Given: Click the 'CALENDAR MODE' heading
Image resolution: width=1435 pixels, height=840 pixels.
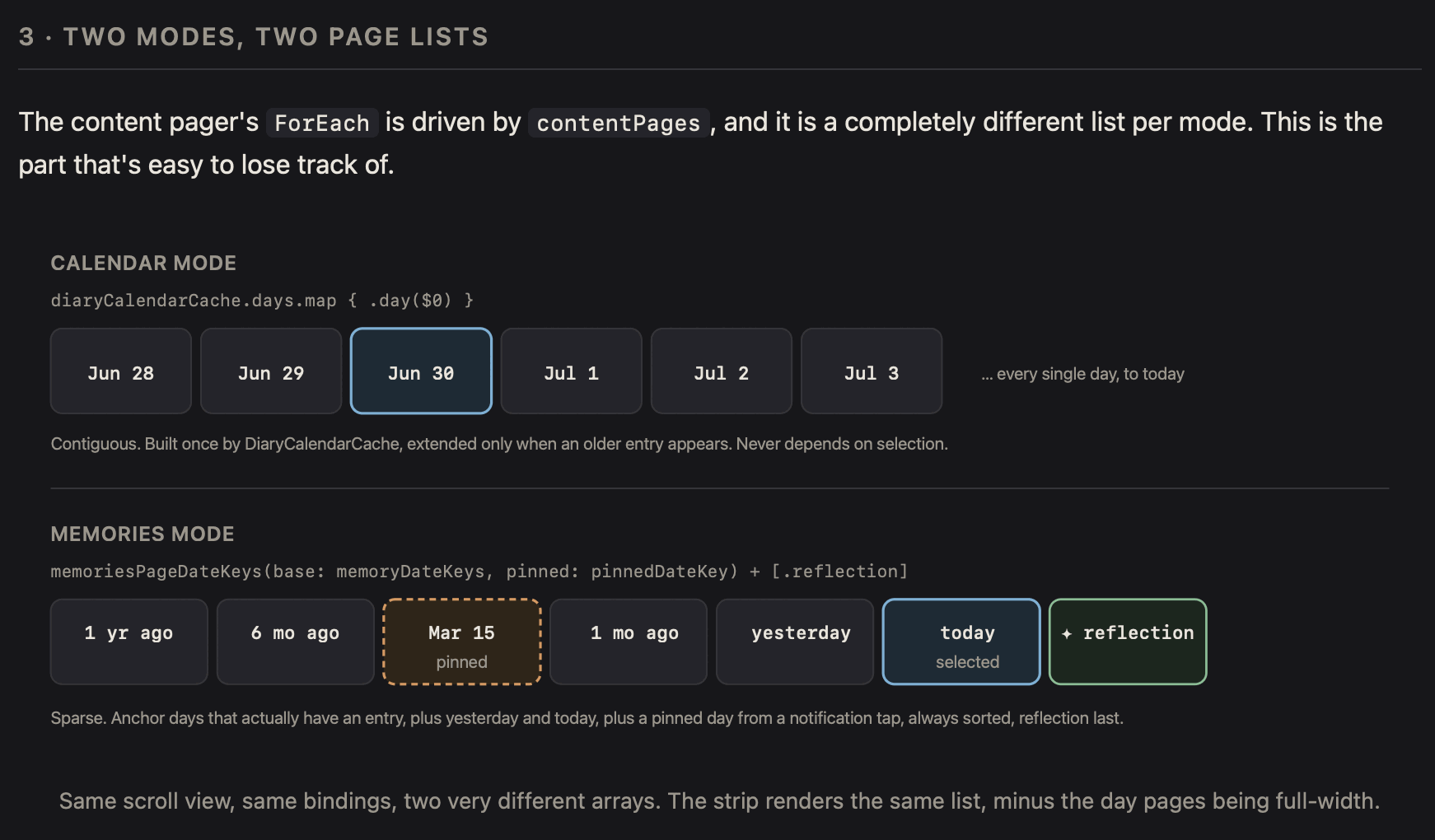Looking at the screenshot, I should point(143,264).
